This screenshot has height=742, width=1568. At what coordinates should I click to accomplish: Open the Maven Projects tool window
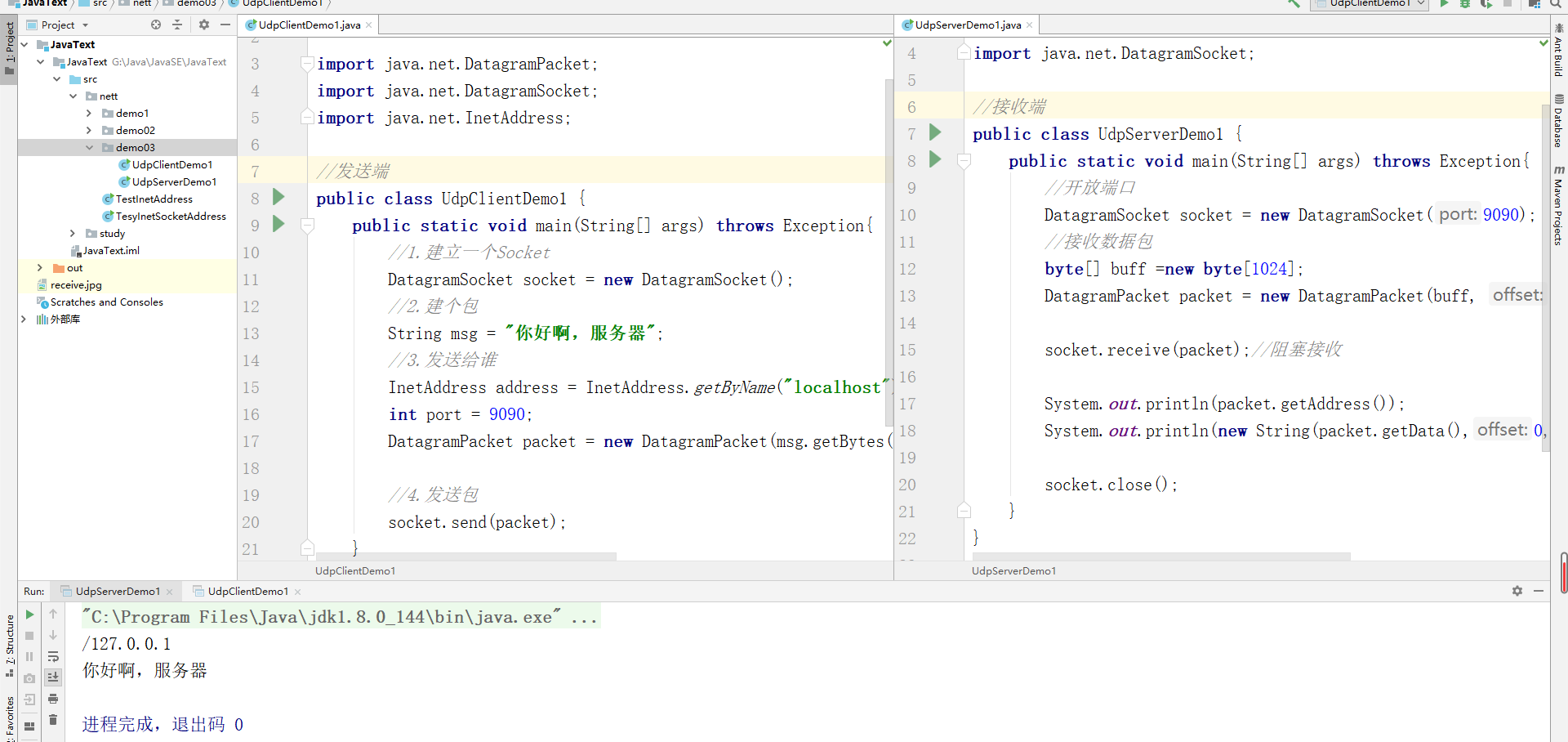click(1559, 205)
